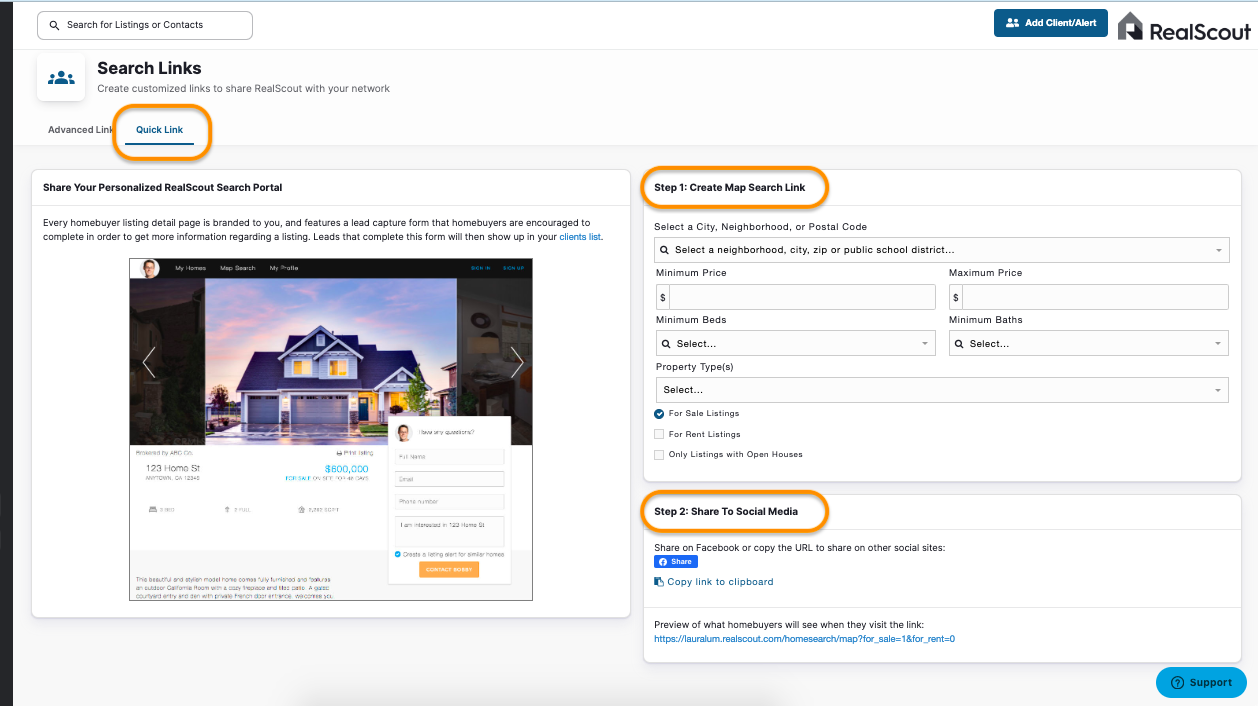Viewport: 1258px width, 706px height.
Task: Open the clients list link
Action: pyautogui.click(x=581, y=237)
